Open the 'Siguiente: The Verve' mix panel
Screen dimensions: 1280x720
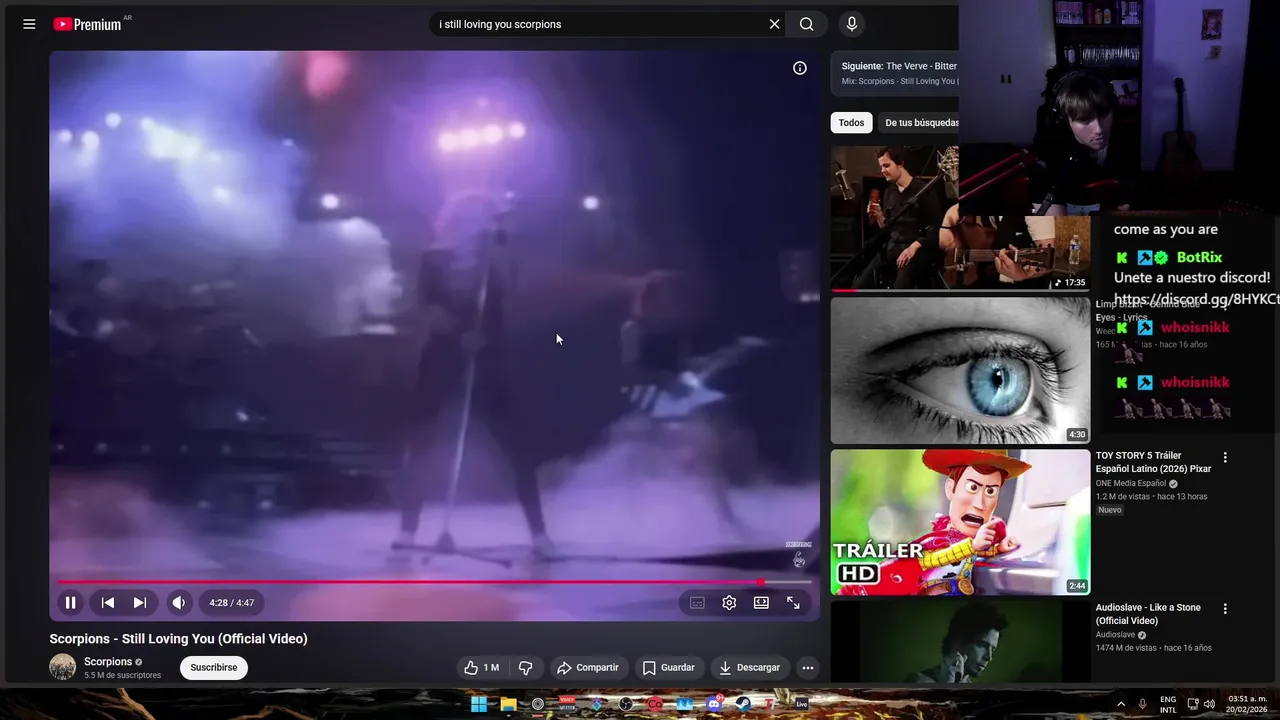[895, 73]
